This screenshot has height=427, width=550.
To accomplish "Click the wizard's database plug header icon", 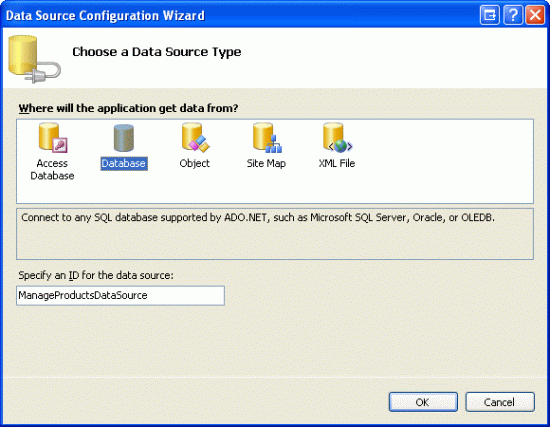I will (34, 59).
